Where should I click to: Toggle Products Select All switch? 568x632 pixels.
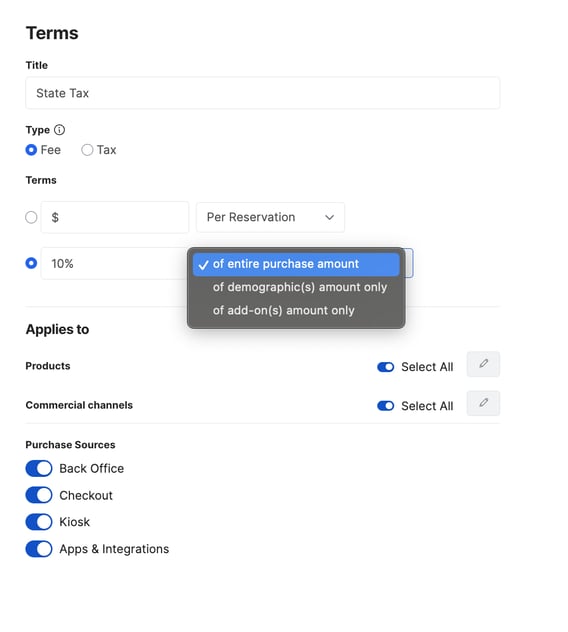click(x=385, y=367)
